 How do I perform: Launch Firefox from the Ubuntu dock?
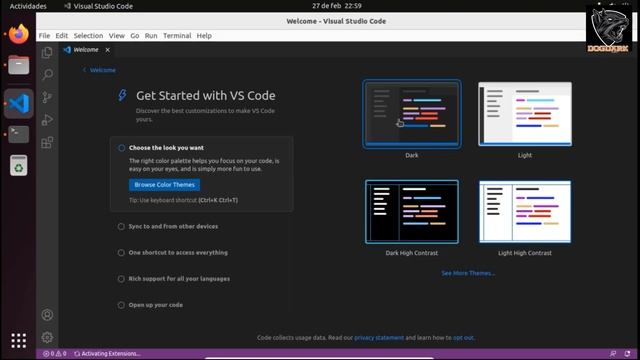click(x=19, y=34)
